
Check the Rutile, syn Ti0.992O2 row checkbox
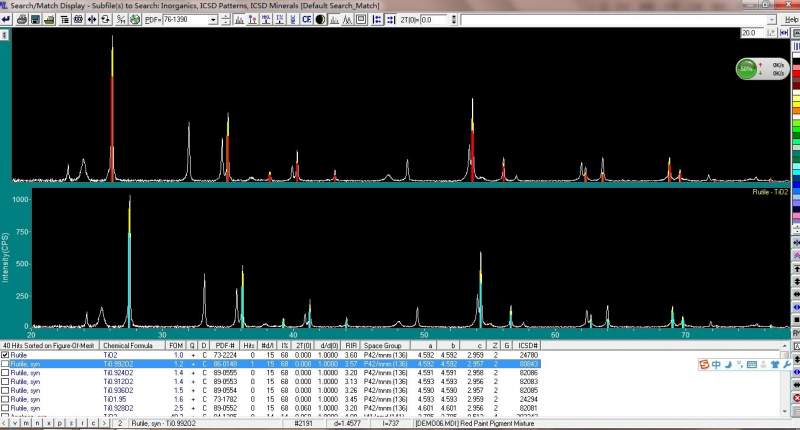tap(5, 364)
